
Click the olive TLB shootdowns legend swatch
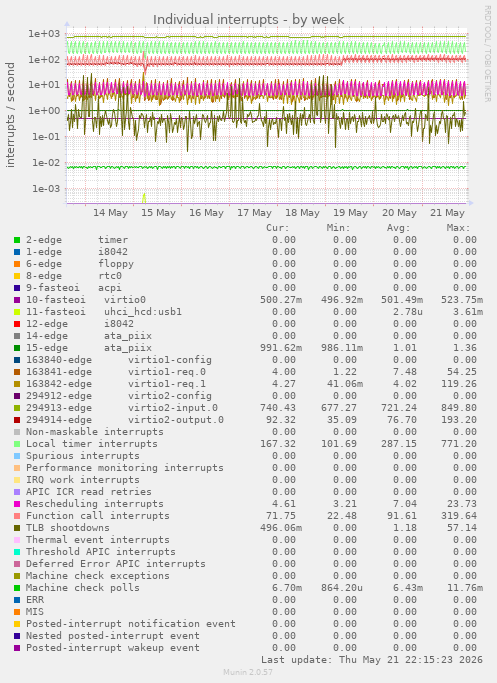click(x=17, y=528)
